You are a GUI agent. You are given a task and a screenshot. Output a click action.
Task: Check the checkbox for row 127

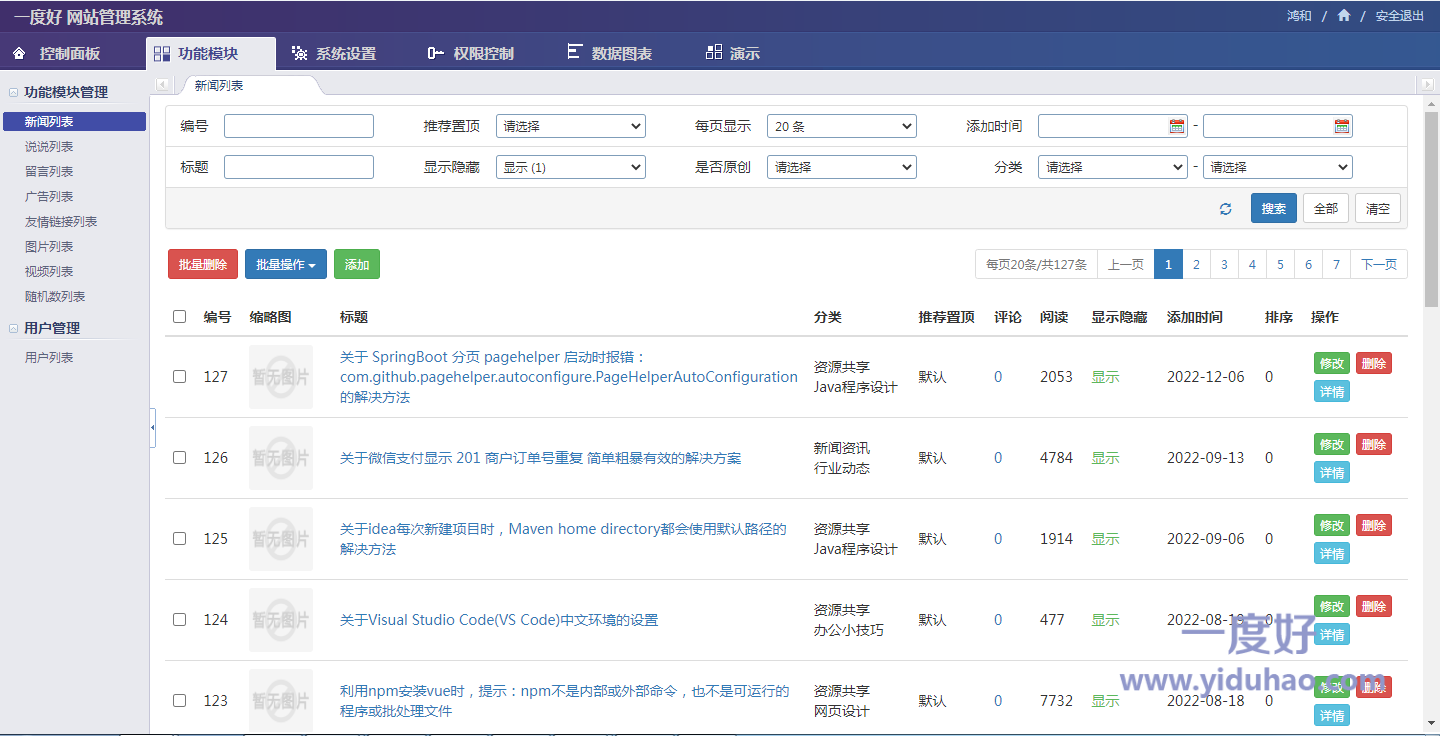tap(180, 377)
